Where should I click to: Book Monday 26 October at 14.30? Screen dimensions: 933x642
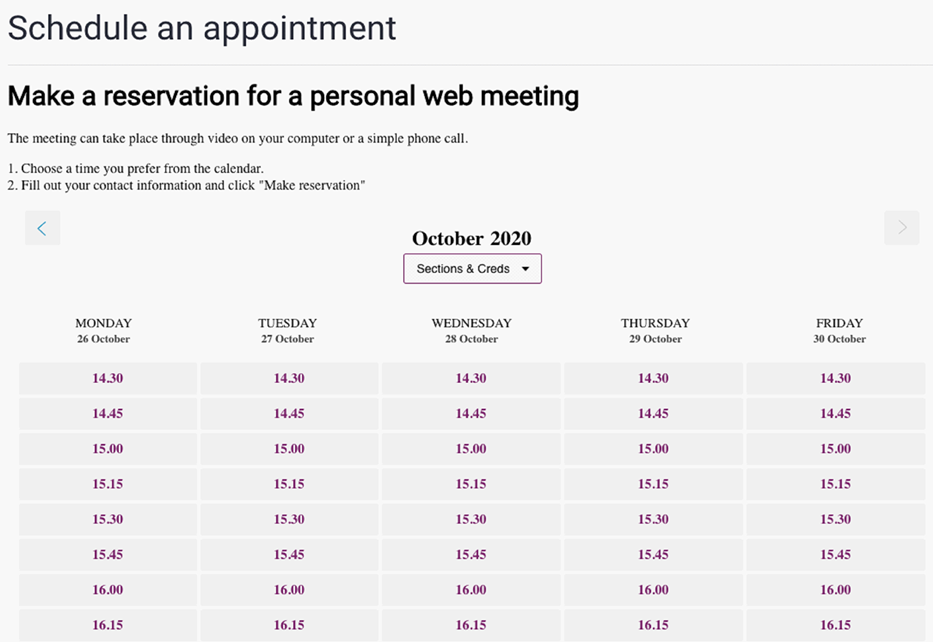click(x=108, y=379)
